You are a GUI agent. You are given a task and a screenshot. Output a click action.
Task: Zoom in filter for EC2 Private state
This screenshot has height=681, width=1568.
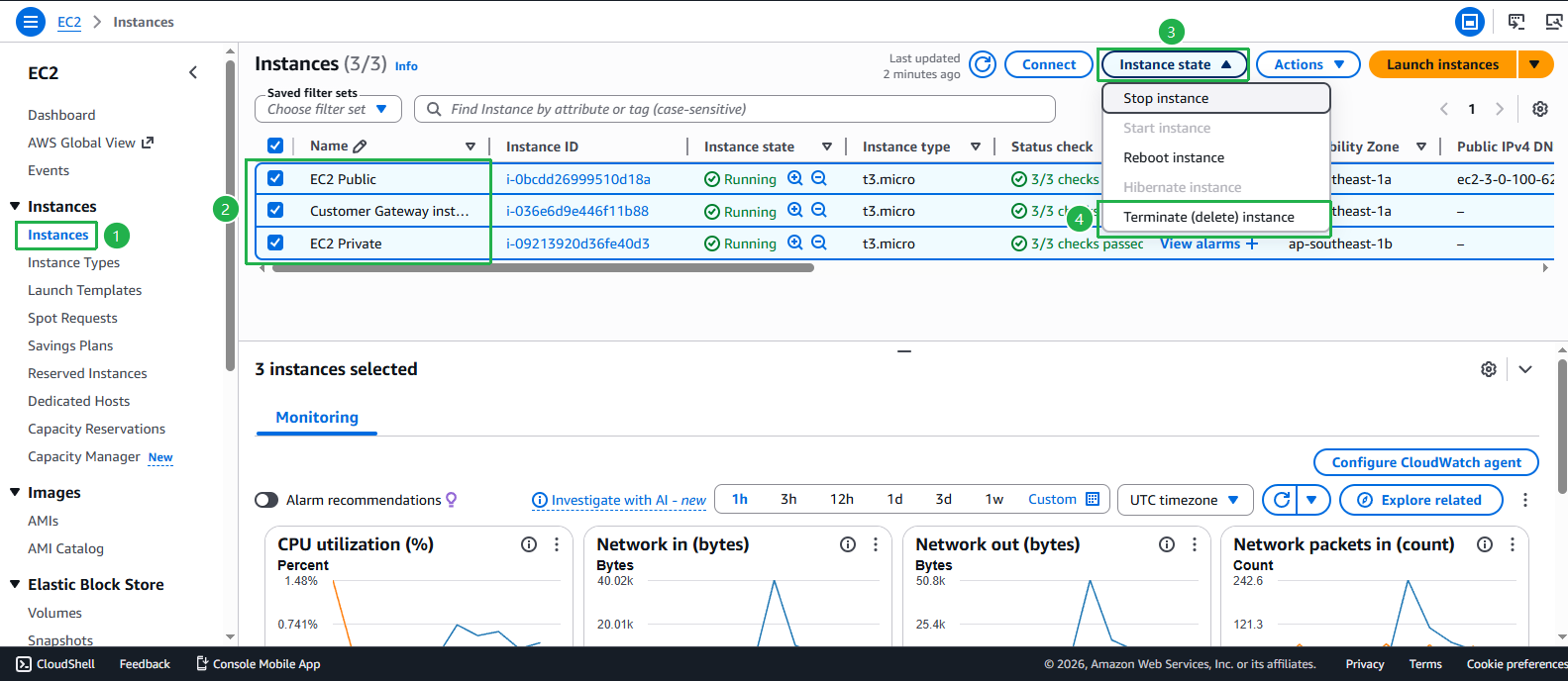tap(794, 243)
